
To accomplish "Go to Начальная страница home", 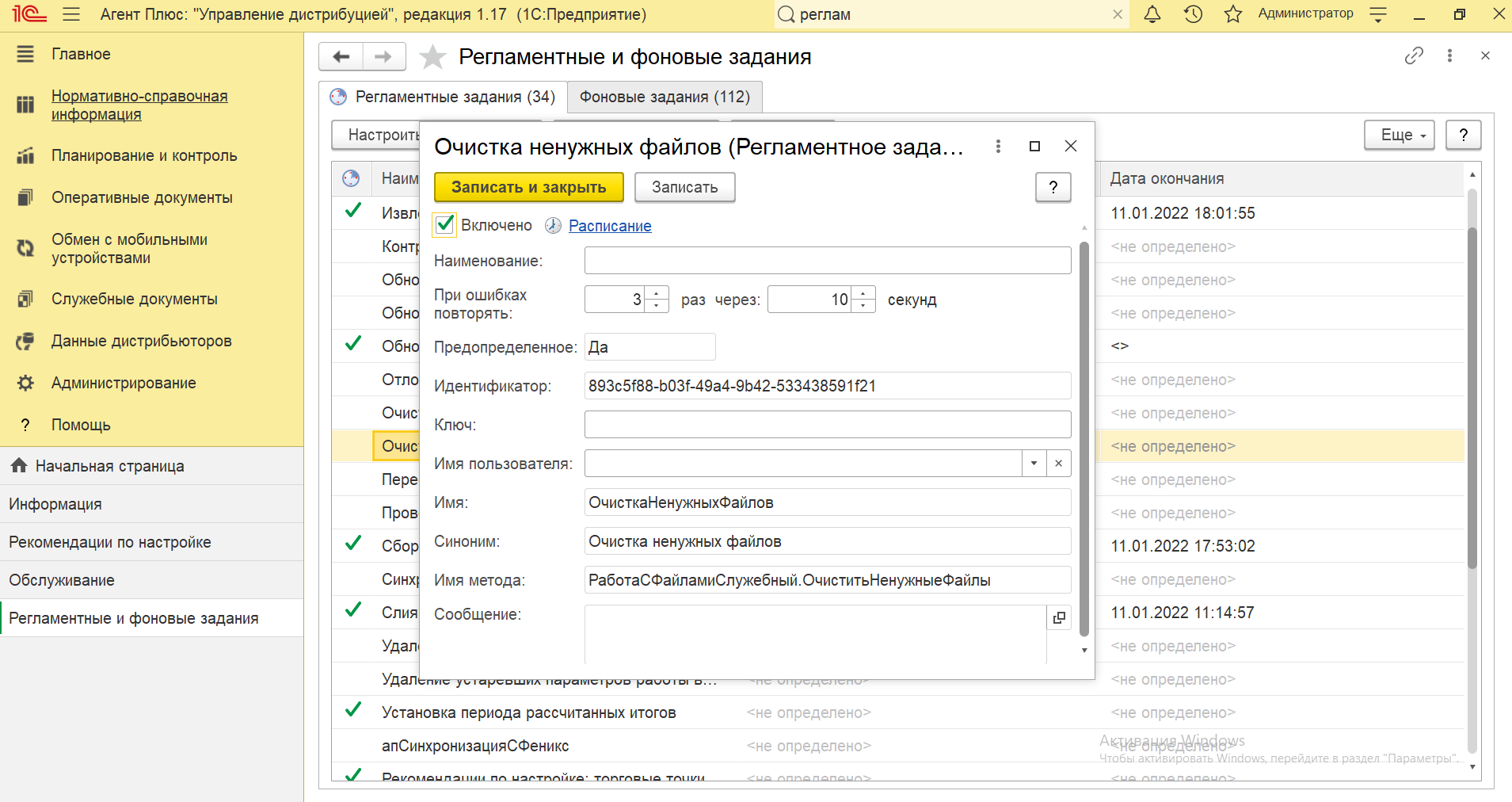I will 152,466.
